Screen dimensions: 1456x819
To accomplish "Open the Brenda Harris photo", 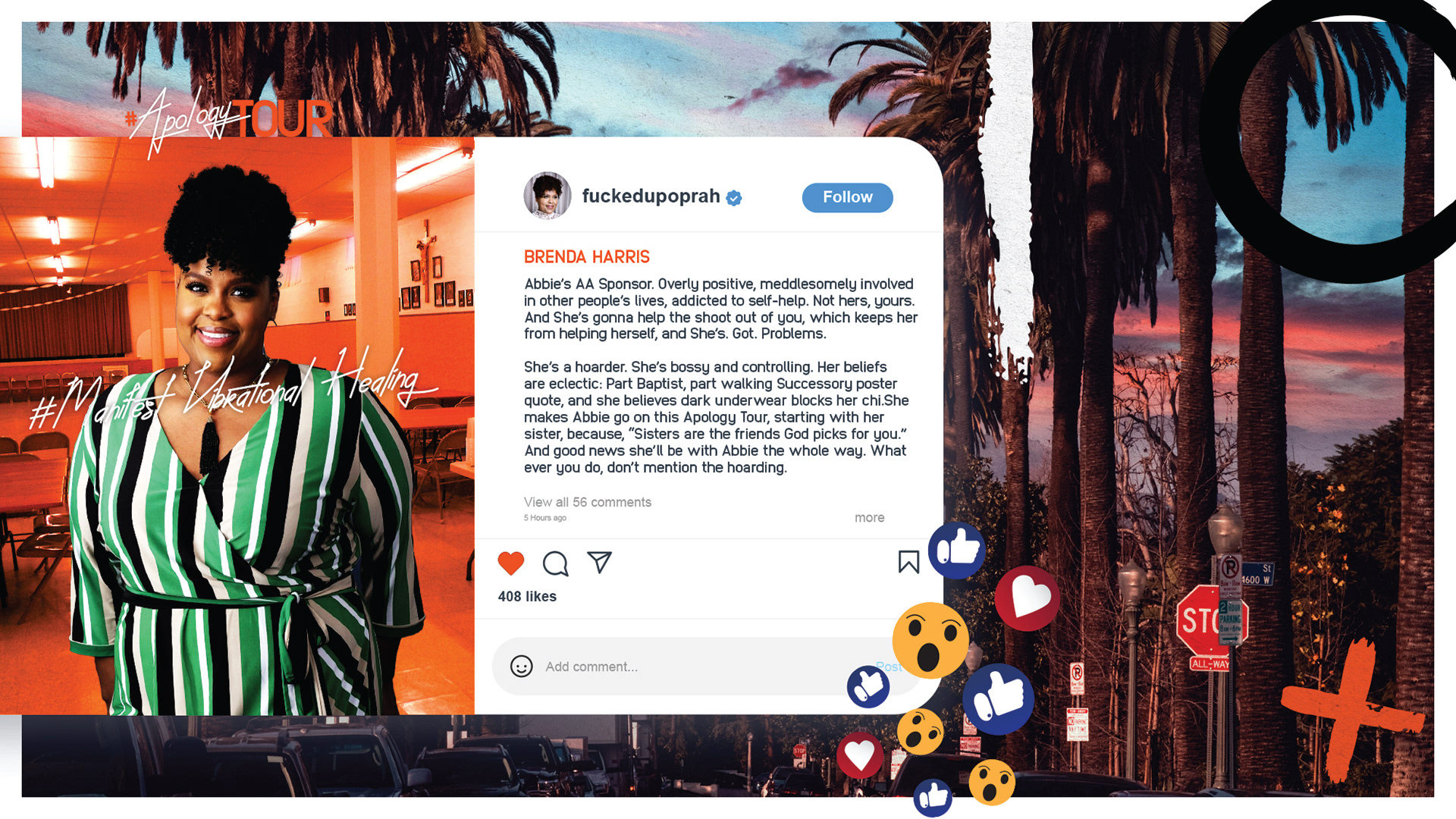I will [237, 425].
